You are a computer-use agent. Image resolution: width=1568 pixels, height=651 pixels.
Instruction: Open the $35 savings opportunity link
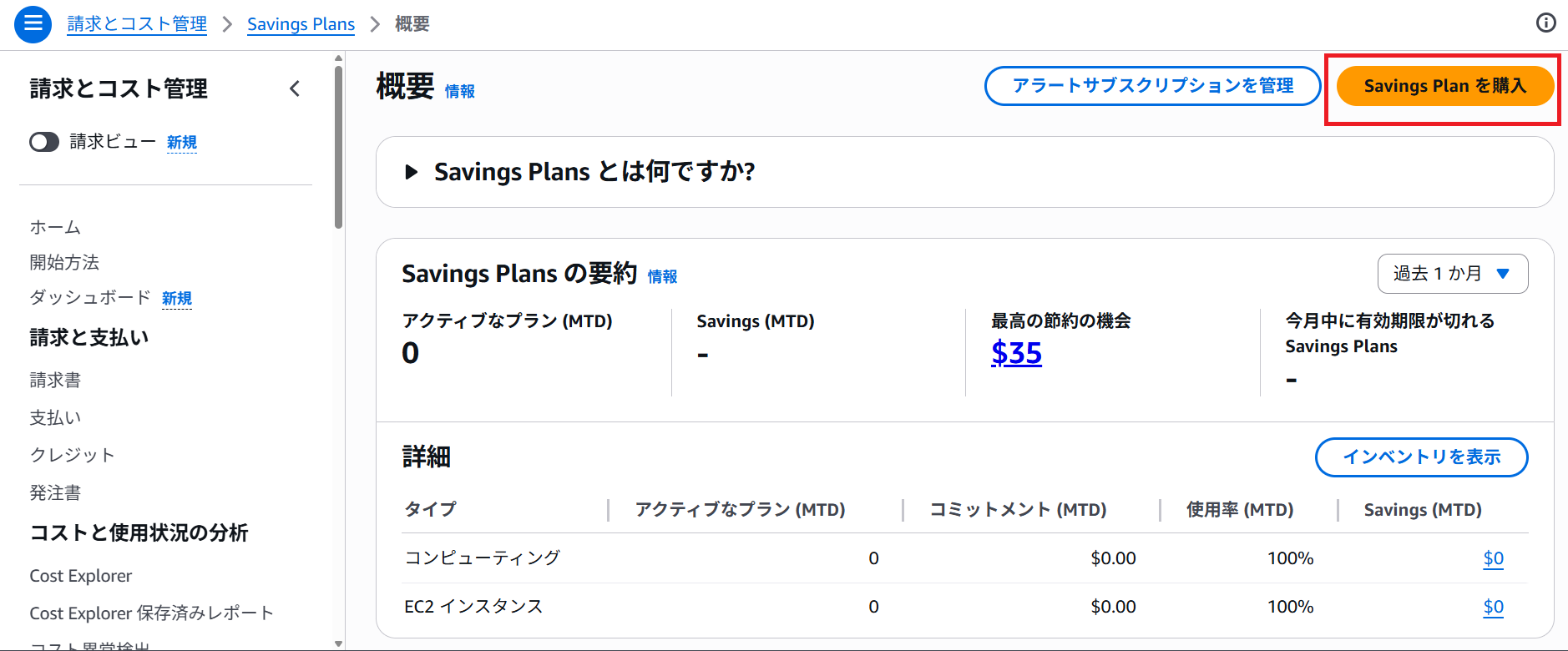pos(1016,353)
